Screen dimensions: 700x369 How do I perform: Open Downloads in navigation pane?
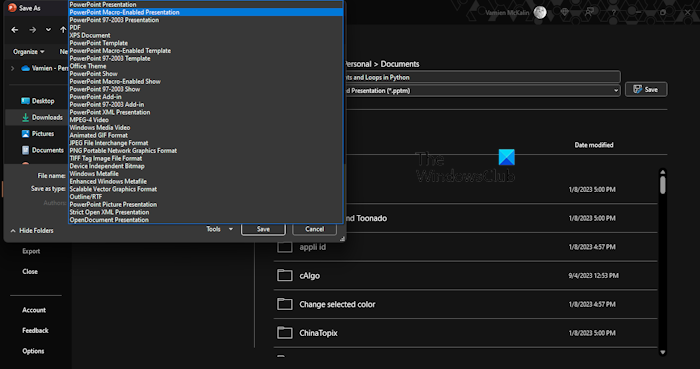click(x=42, y=117)
